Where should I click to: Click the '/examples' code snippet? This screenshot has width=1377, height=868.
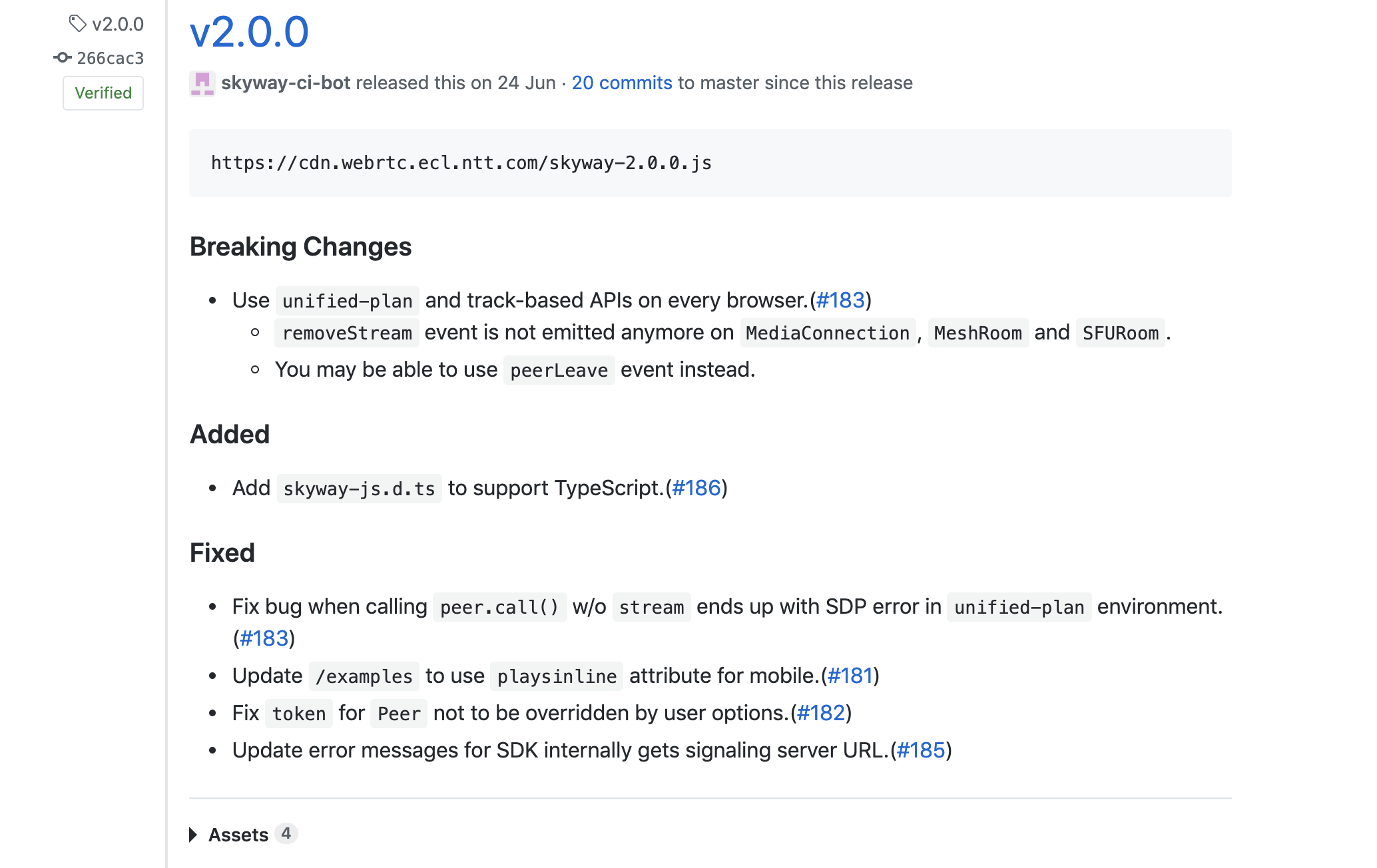click(364, 676)
